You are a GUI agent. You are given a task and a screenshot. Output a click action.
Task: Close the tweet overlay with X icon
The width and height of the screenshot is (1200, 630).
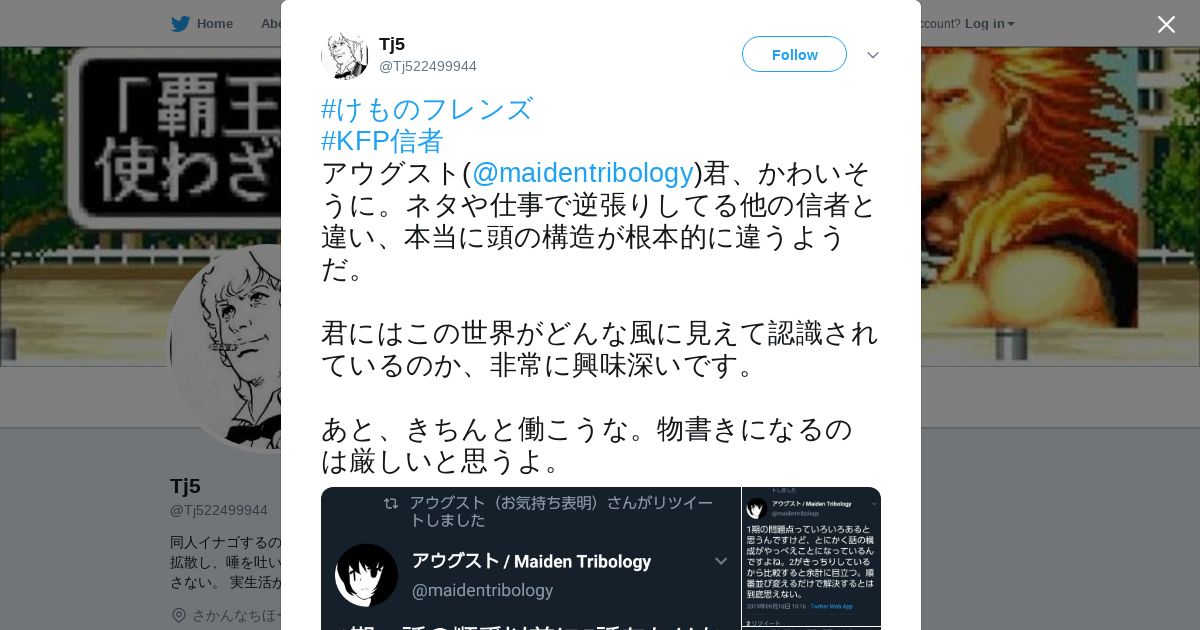click(1166, 24)
